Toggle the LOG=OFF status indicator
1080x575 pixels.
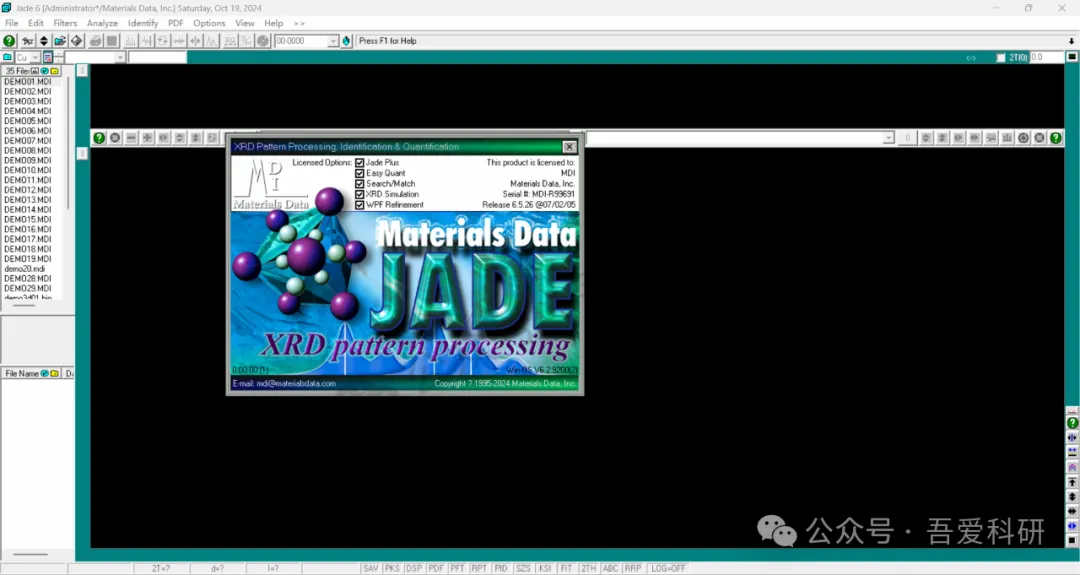[x=668, y=569]
